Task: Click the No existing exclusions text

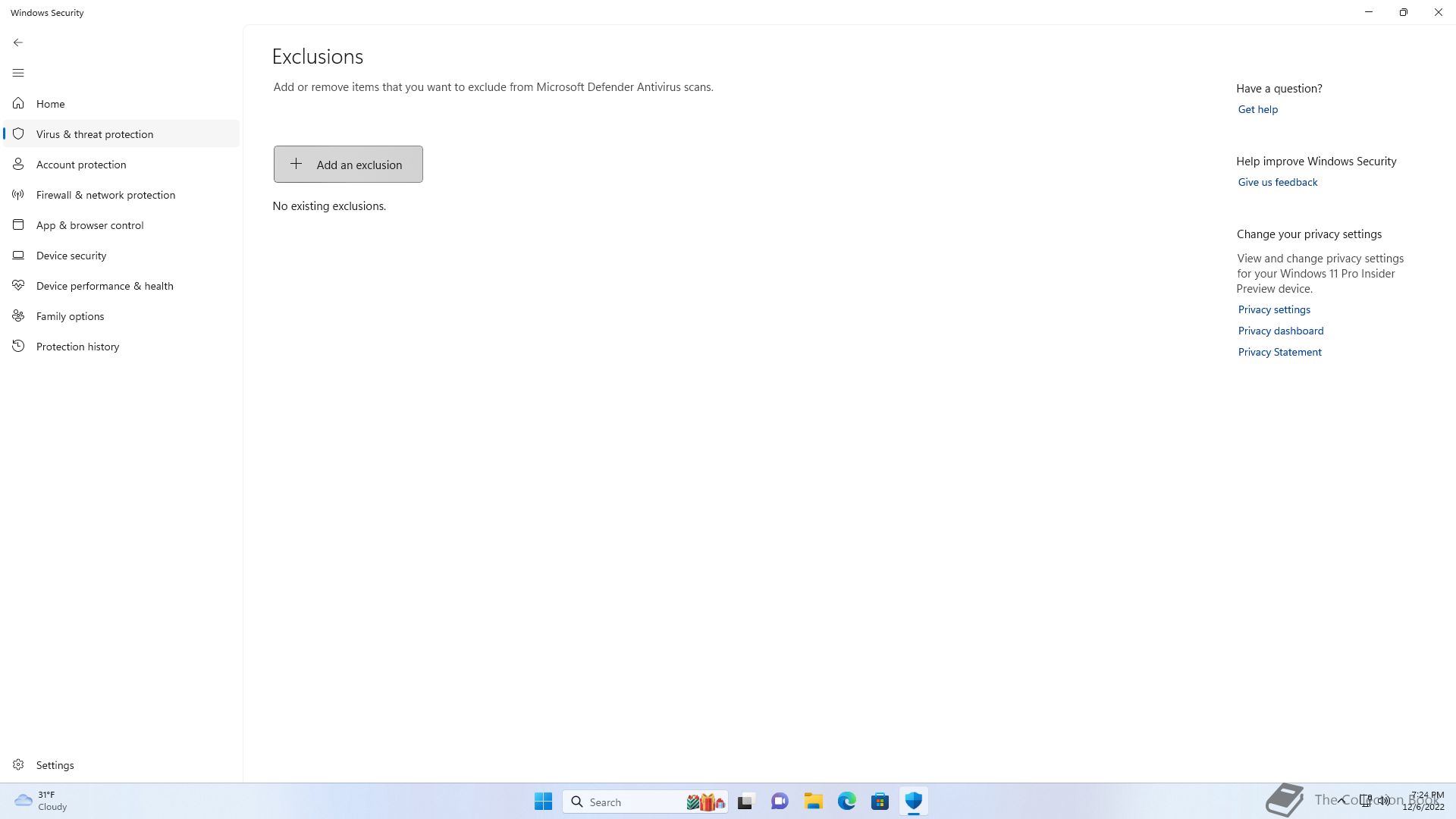Action: coord(329,206)
